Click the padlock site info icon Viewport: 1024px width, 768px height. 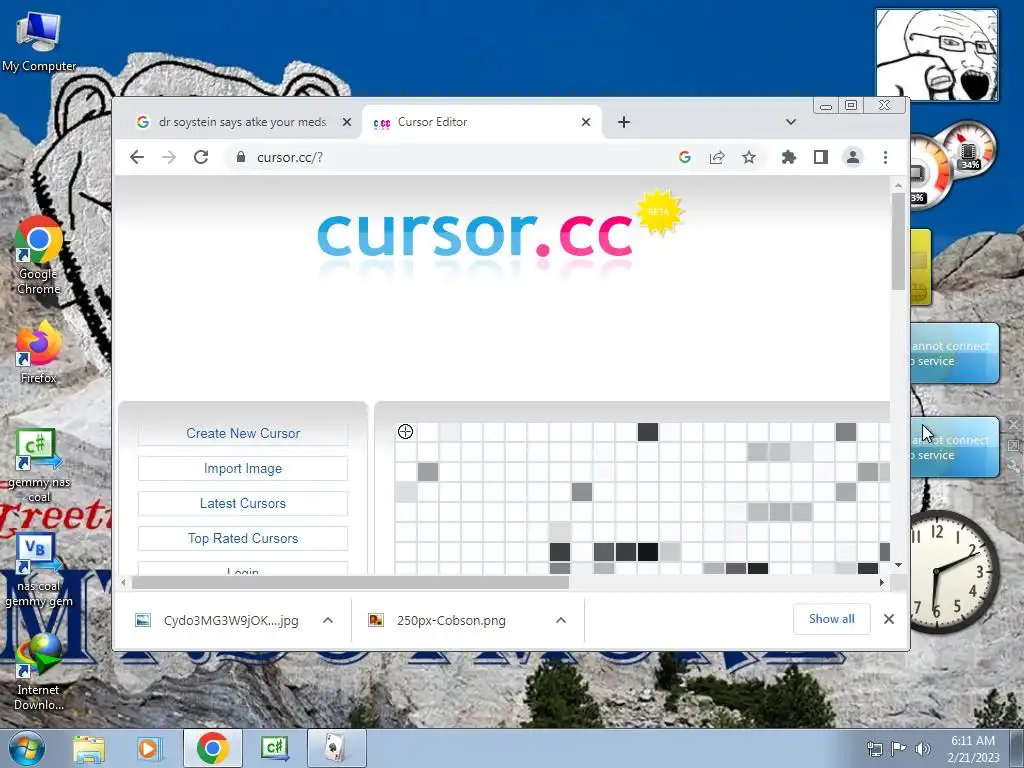[x=240, y=157]
